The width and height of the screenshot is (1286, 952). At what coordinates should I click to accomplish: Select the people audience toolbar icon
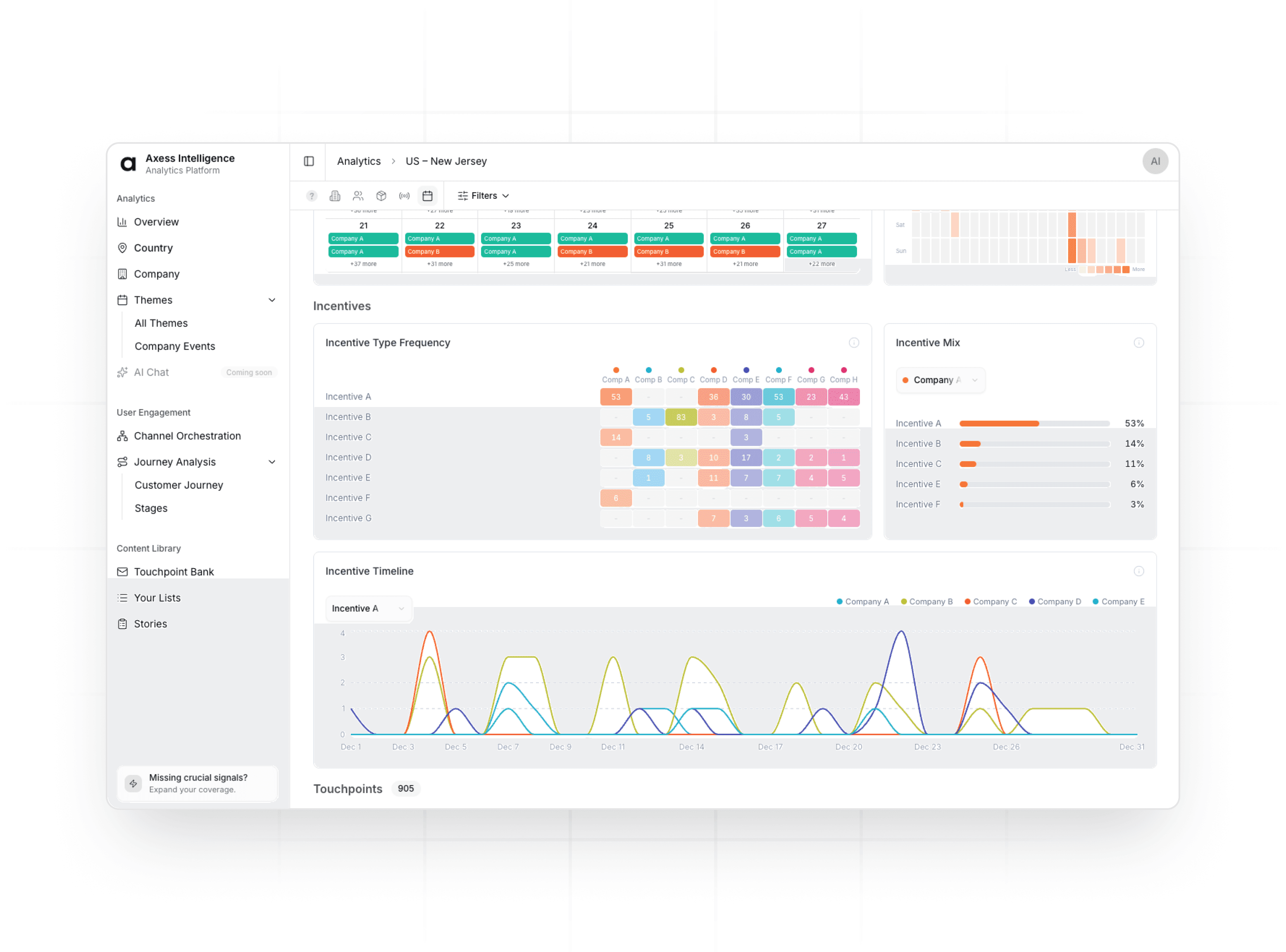coord(358,196)
